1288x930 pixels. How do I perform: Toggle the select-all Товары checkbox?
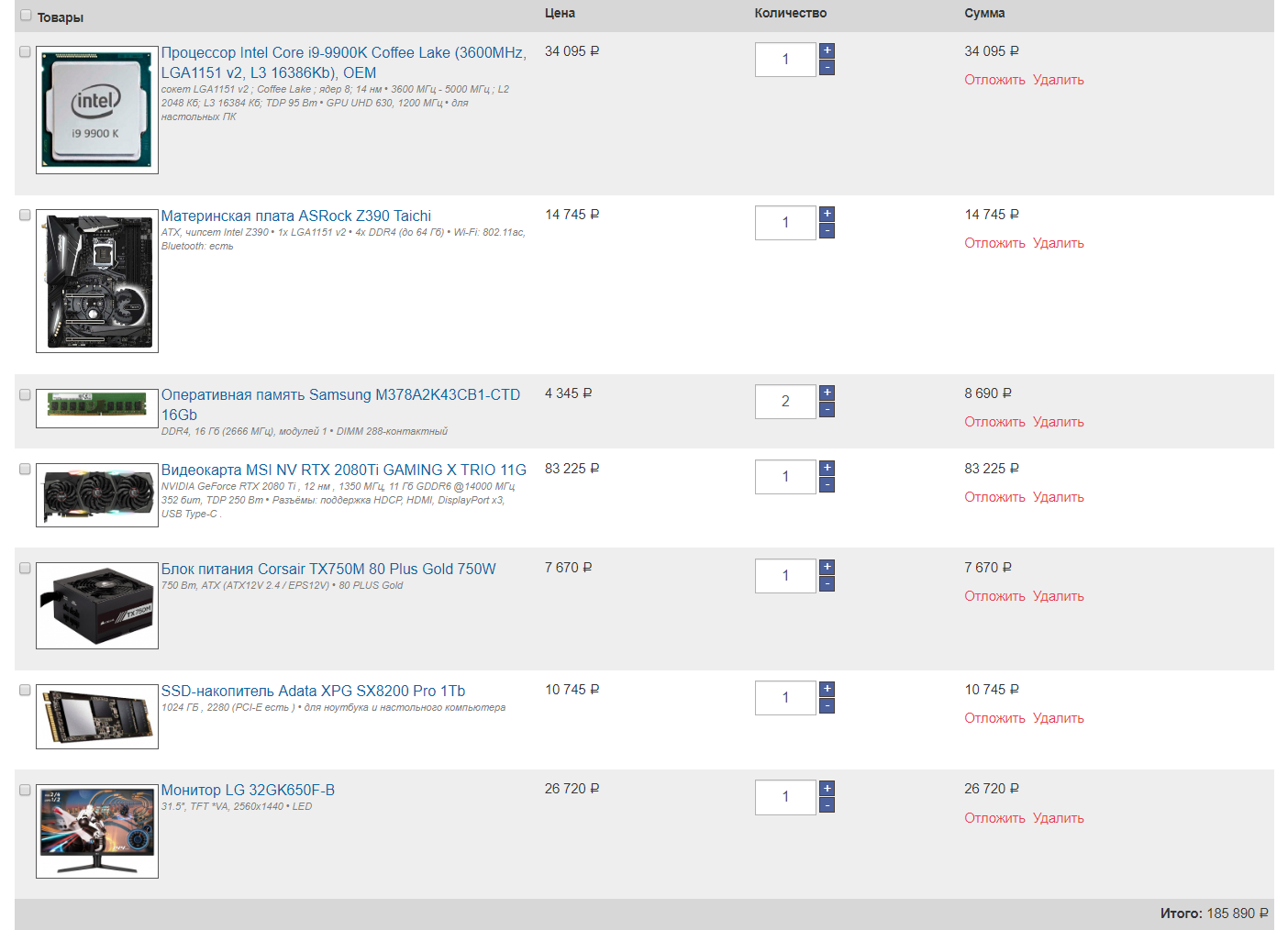coord(26,15)
